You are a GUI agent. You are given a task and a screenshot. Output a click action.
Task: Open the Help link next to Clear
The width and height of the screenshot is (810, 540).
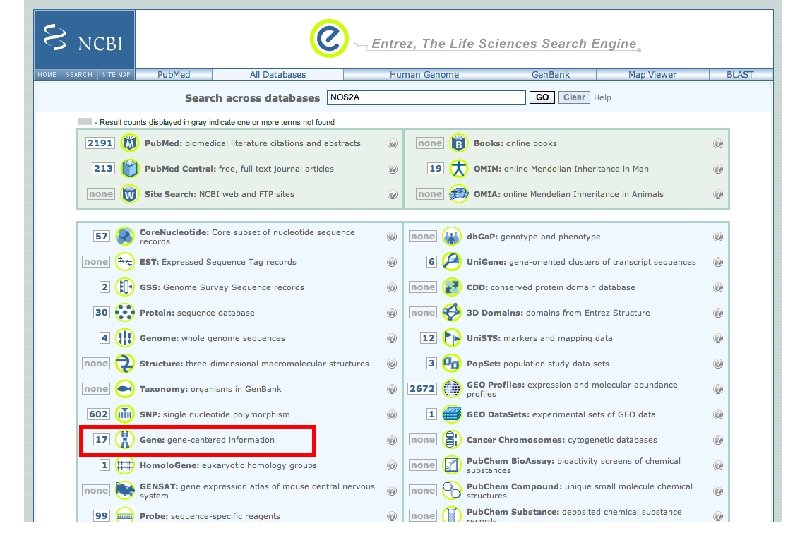602,97
